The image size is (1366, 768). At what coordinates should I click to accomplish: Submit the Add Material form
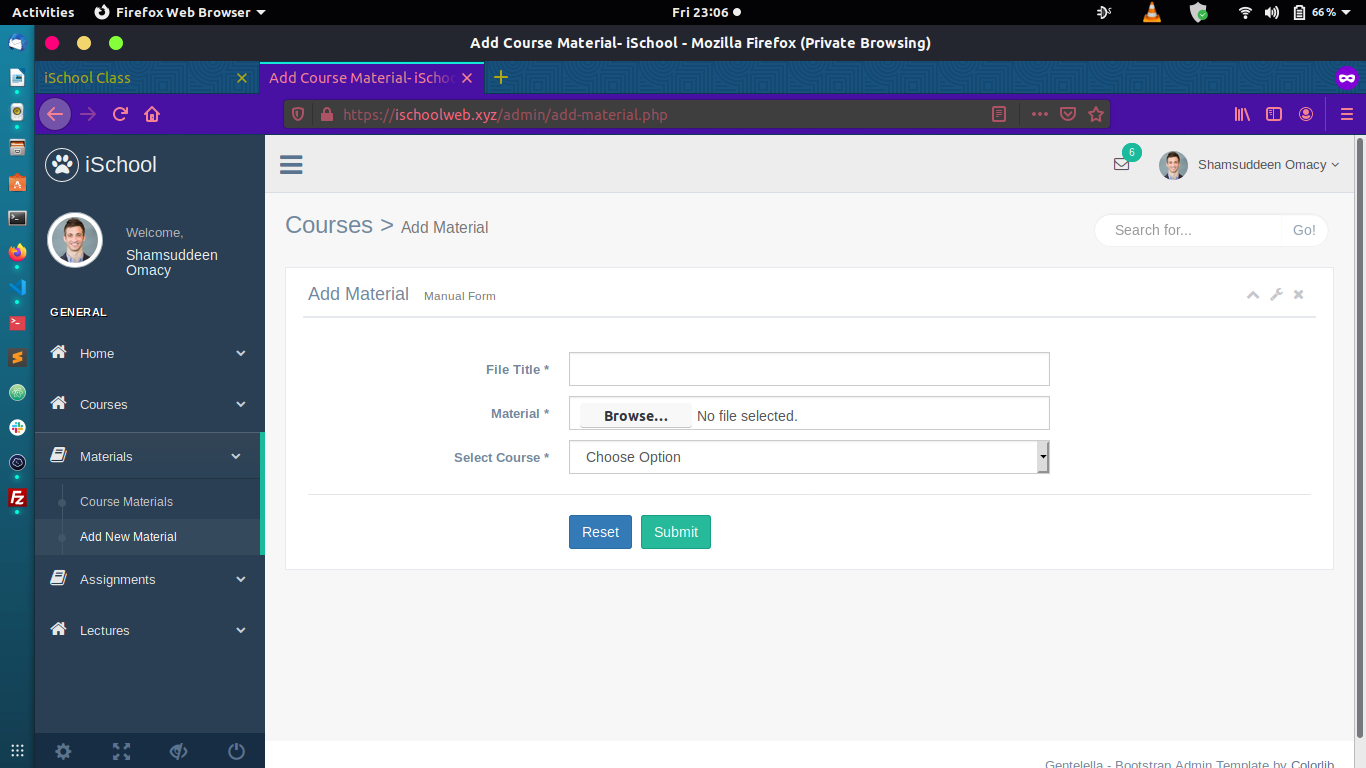676,532
